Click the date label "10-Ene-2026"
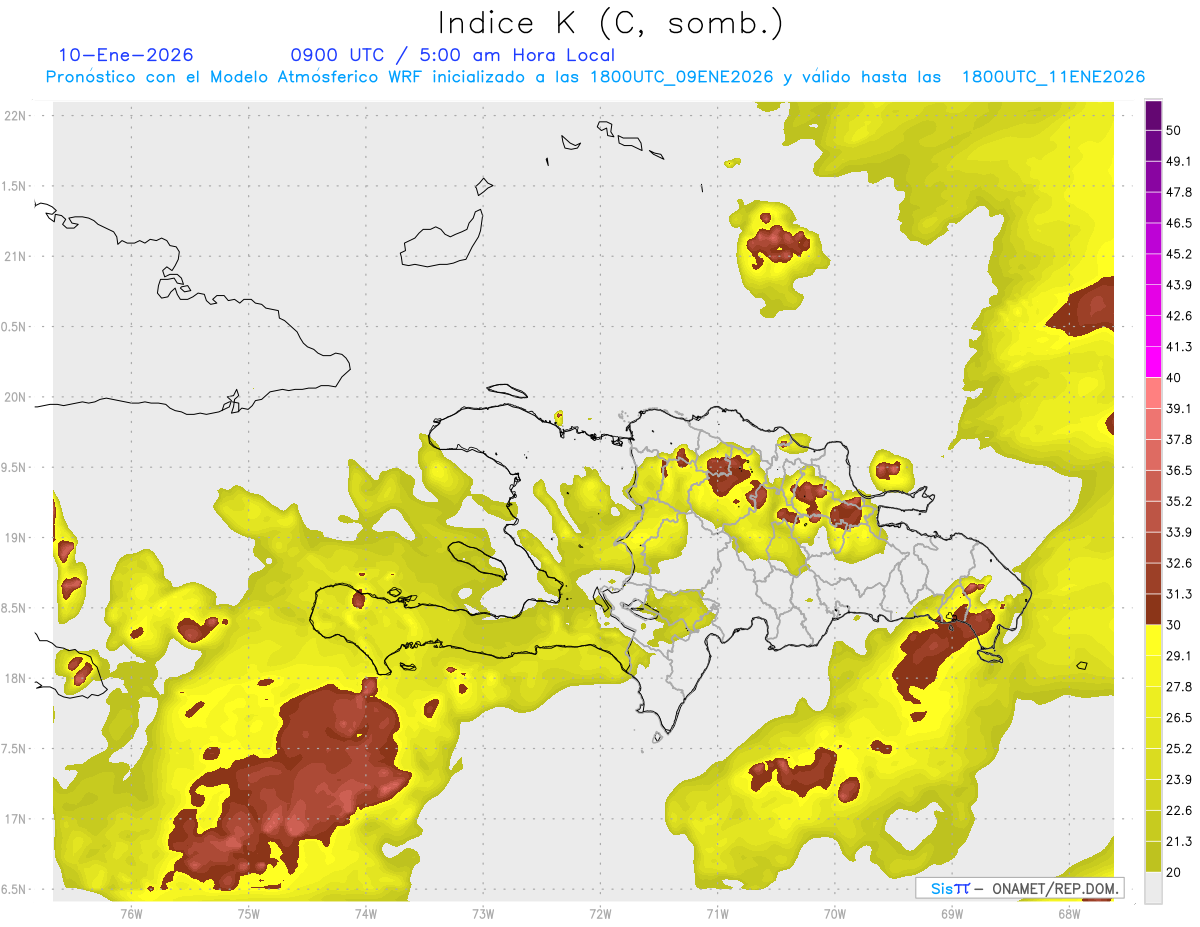 pos(126,55)
